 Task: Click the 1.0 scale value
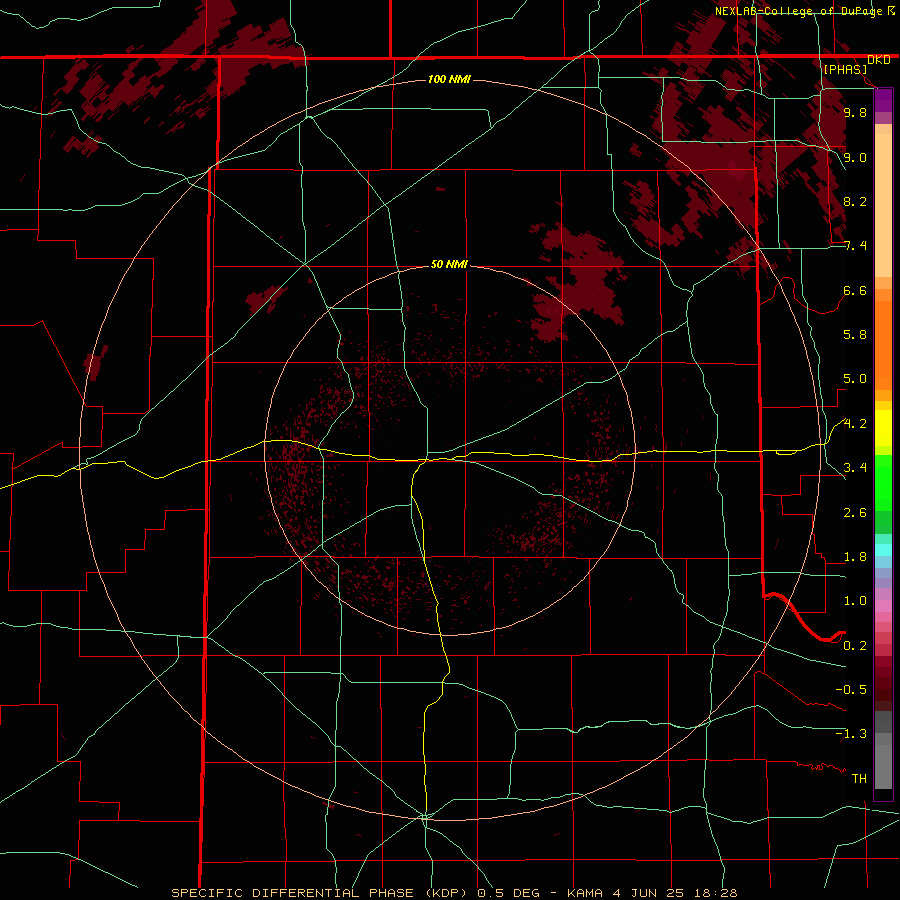(855, 601)
